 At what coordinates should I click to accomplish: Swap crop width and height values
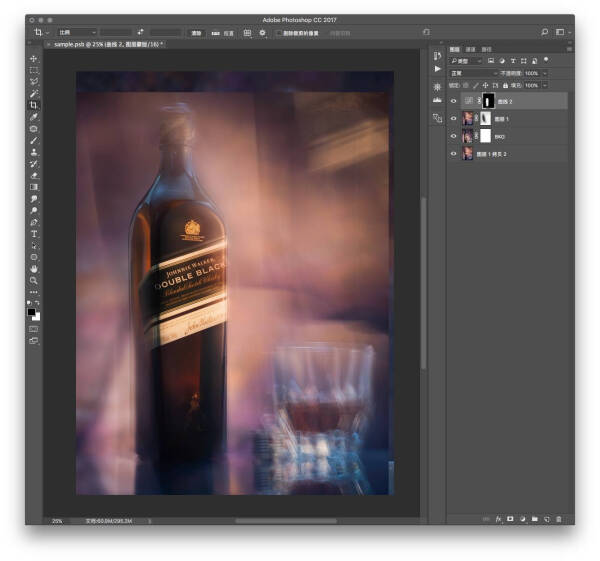tap(140, 32)
